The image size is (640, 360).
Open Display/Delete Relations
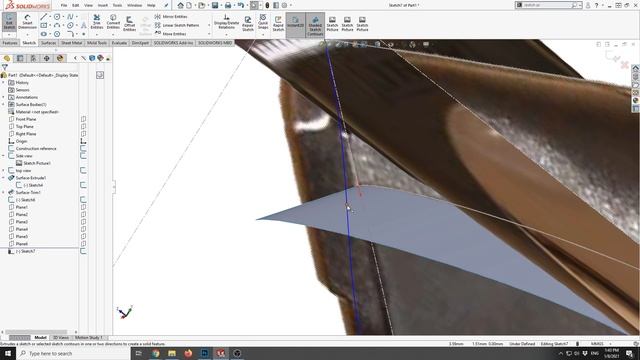point(227,22)
